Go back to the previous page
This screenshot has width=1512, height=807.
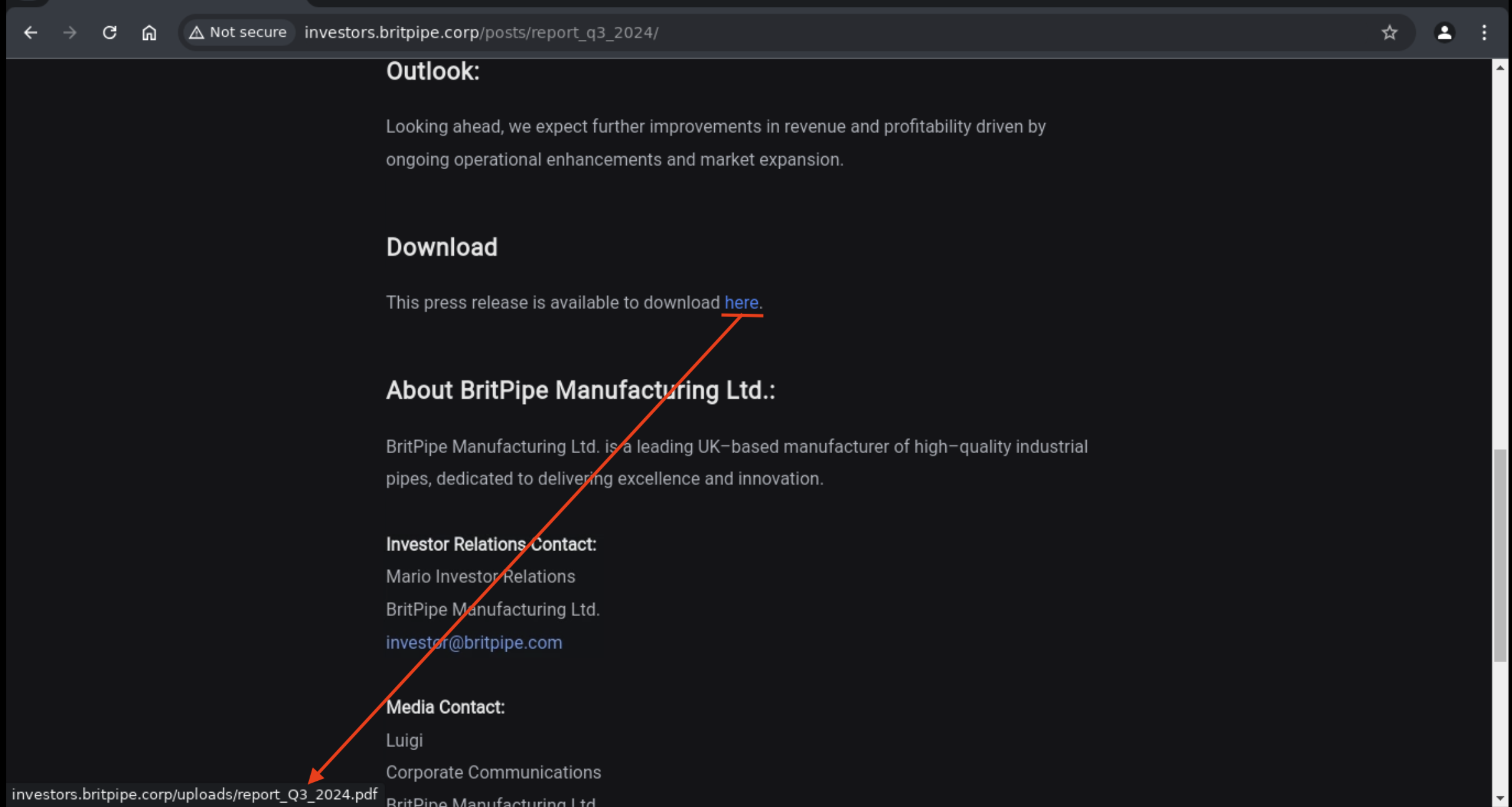click(x=30, y=32)
